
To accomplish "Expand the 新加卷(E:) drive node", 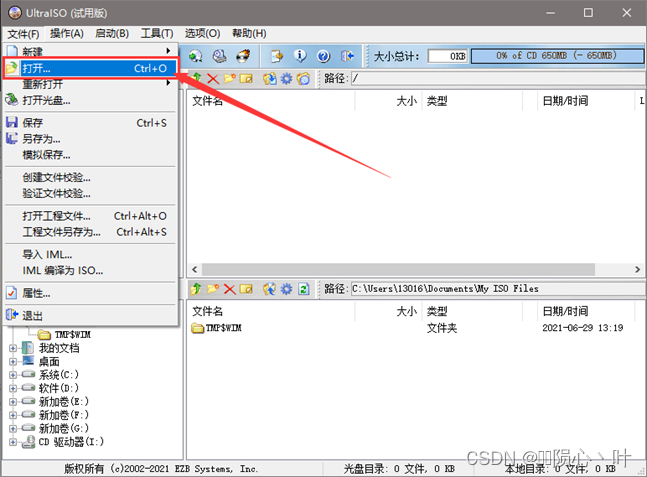I will [x=13, y=401].
